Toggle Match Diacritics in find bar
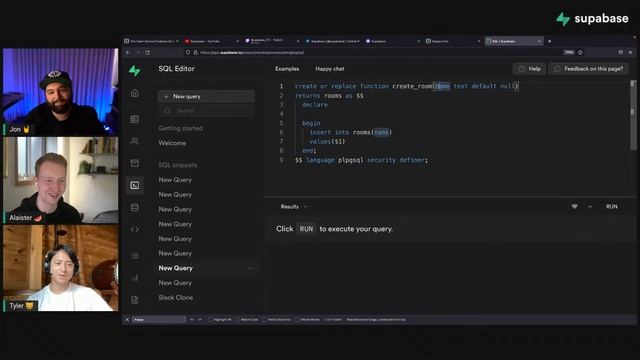Viewport: 640px width, 360px height. coord(276,320)
